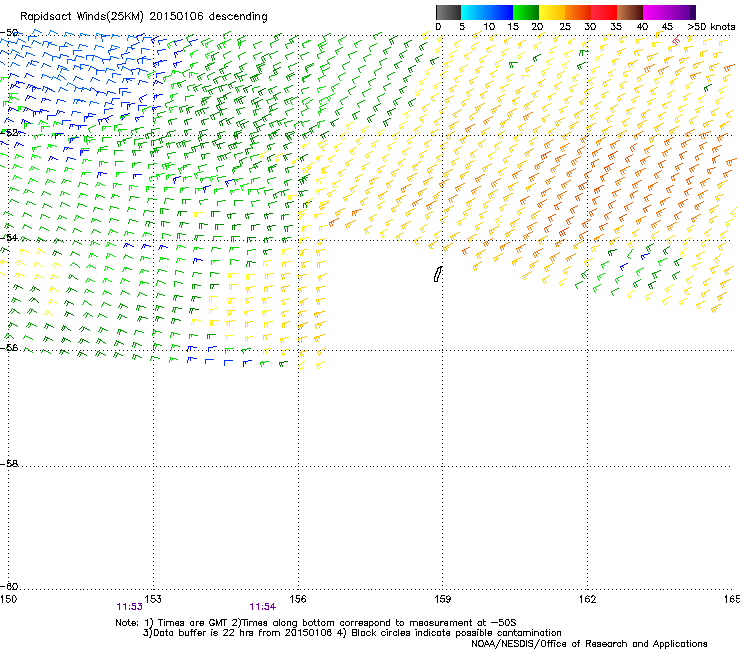Click latitude axis label -54
The image size is (740, 650).
9,237
